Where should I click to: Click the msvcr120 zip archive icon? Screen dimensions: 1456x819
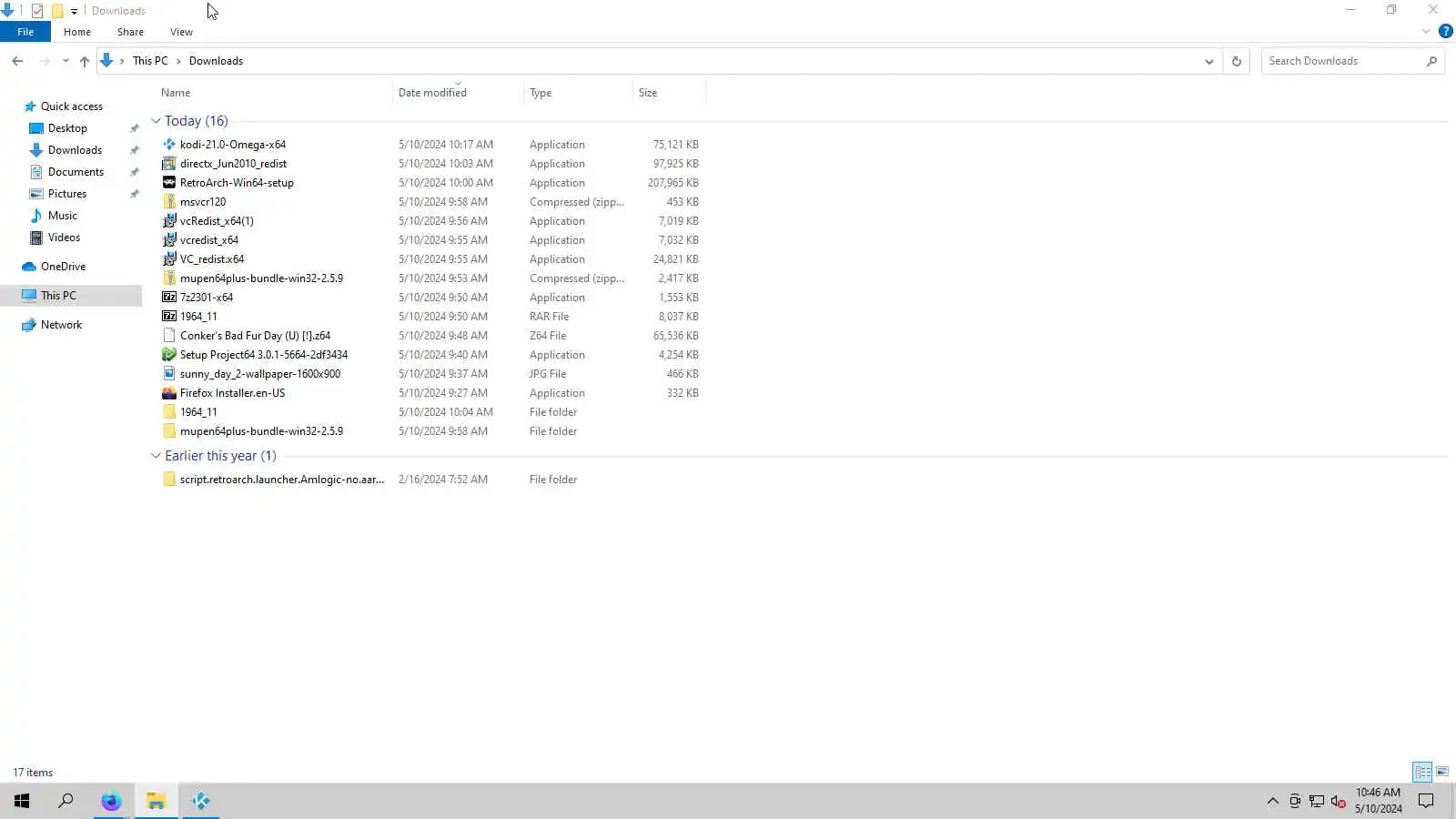(x=169, y=202)
